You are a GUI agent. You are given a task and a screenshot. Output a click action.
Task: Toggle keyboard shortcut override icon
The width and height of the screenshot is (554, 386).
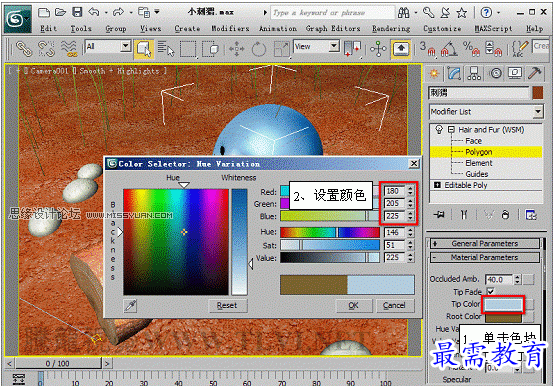pos(401,49)
